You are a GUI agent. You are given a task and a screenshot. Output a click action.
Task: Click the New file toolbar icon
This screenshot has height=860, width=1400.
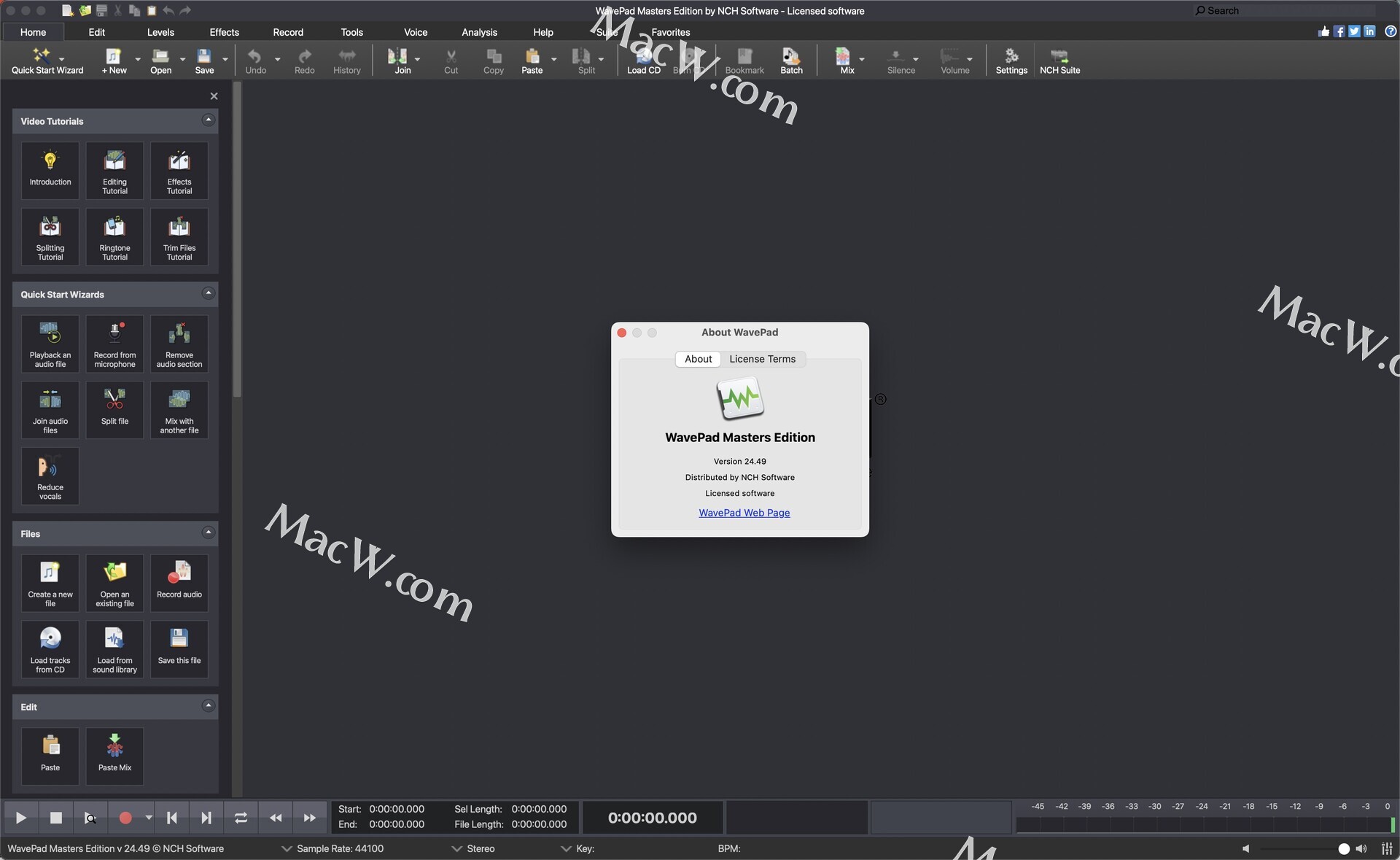tap(114, 61)
